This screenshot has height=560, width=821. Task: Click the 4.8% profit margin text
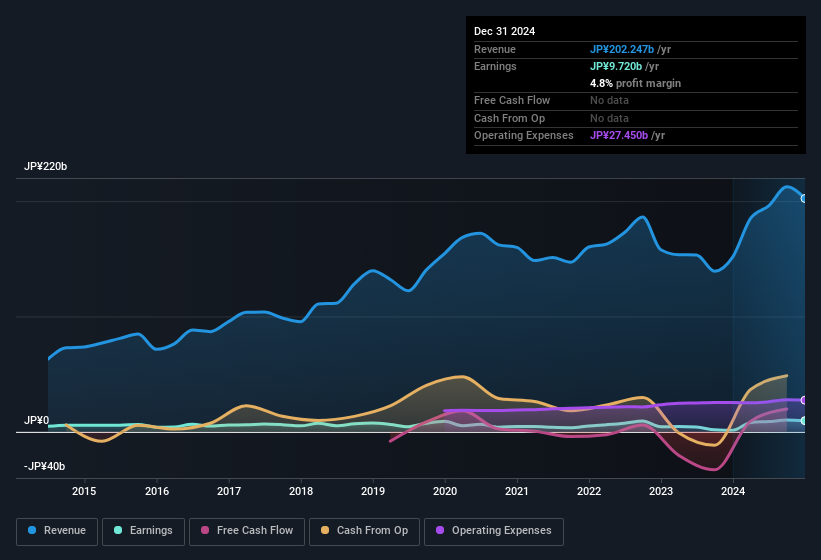click(x=636, y=83)
